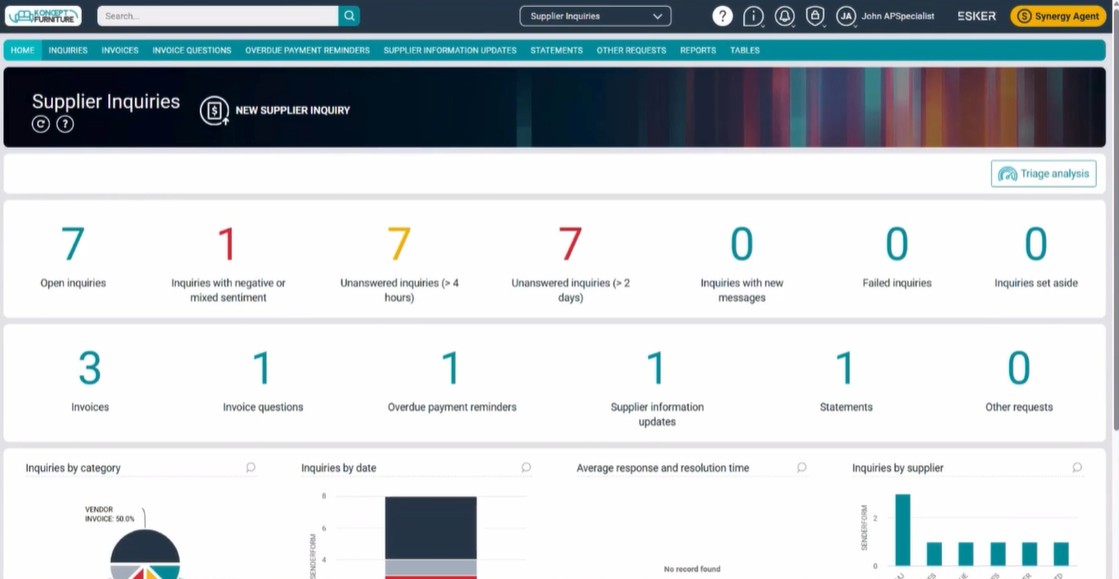
Task: Launch the Synergy Agent button
Action: [1058, 16]
